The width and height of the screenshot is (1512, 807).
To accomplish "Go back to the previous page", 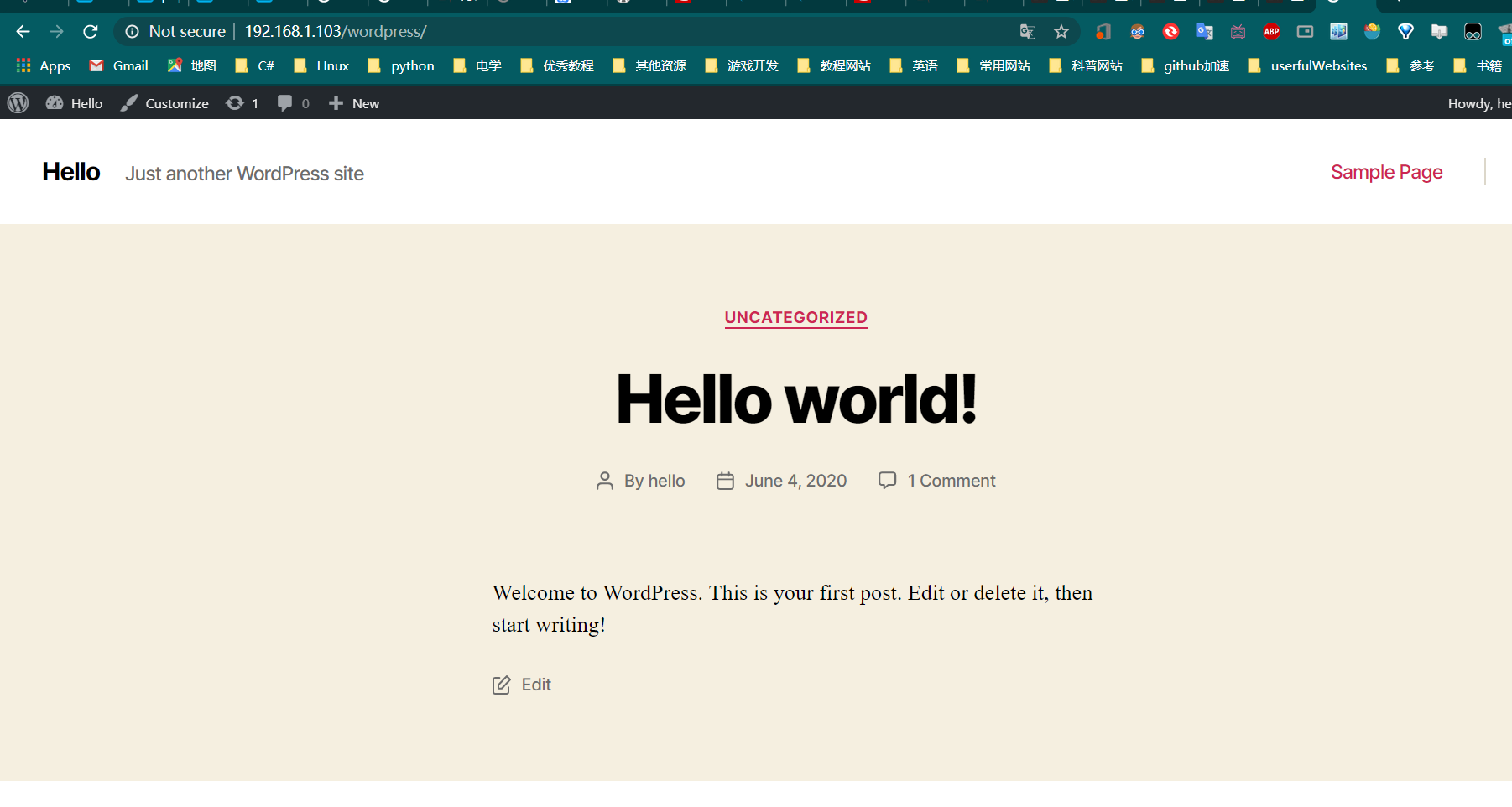I will coord(23,32).
